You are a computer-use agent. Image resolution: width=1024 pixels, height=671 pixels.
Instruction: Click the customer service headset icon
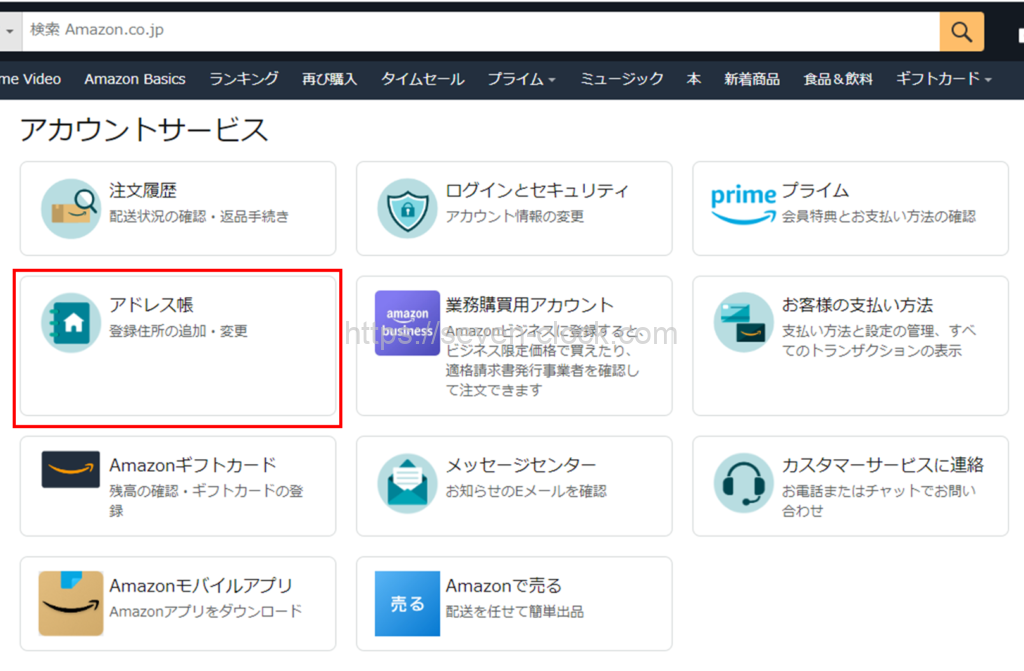[744, 483]
